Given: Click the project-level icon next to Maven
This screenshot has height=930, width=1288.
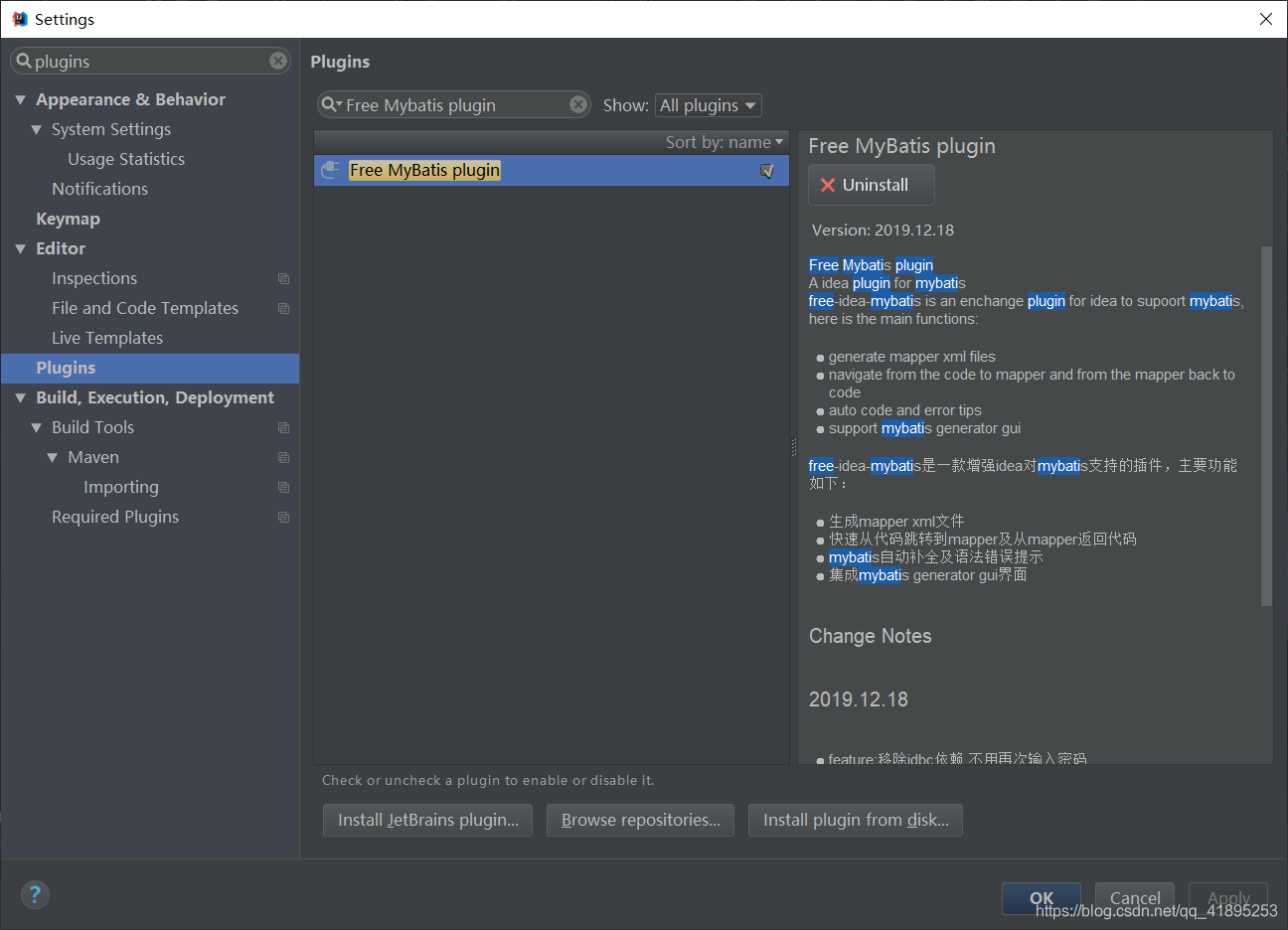Looking at the screenshot, I should pyautogui.click(x=284, y=457).
